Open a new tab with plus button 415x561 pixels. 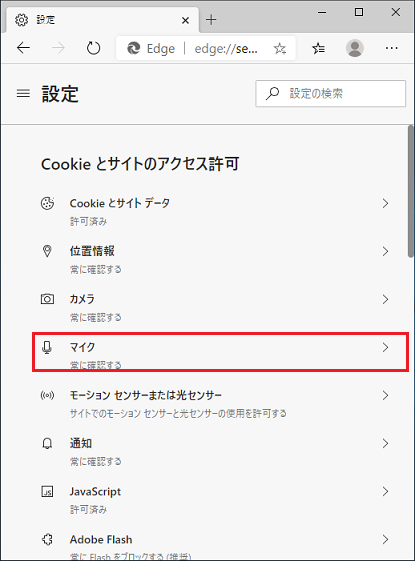211,20
